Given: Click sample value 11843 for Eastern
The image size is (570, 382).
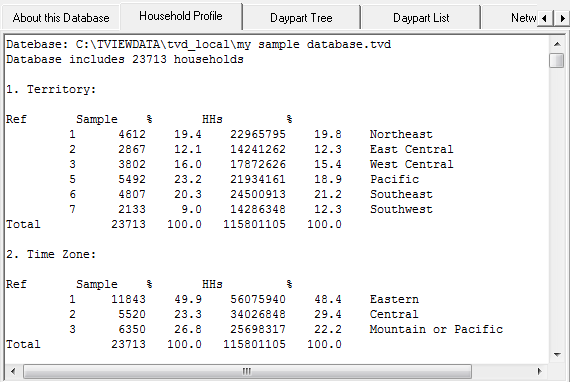Looking at the screenshot, I should pyautogui.click(x=128, y=299).
